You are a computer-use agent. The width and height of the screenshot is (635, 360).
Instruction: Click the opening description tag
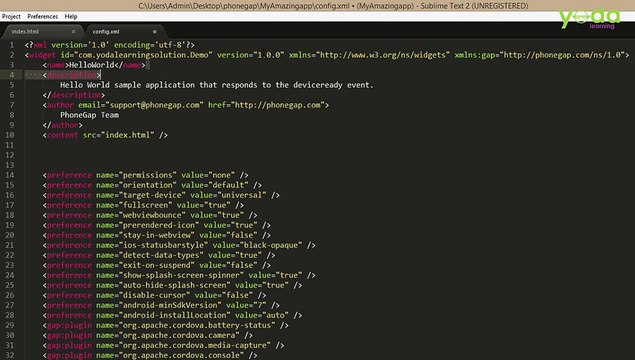click(x=72, y=75)
